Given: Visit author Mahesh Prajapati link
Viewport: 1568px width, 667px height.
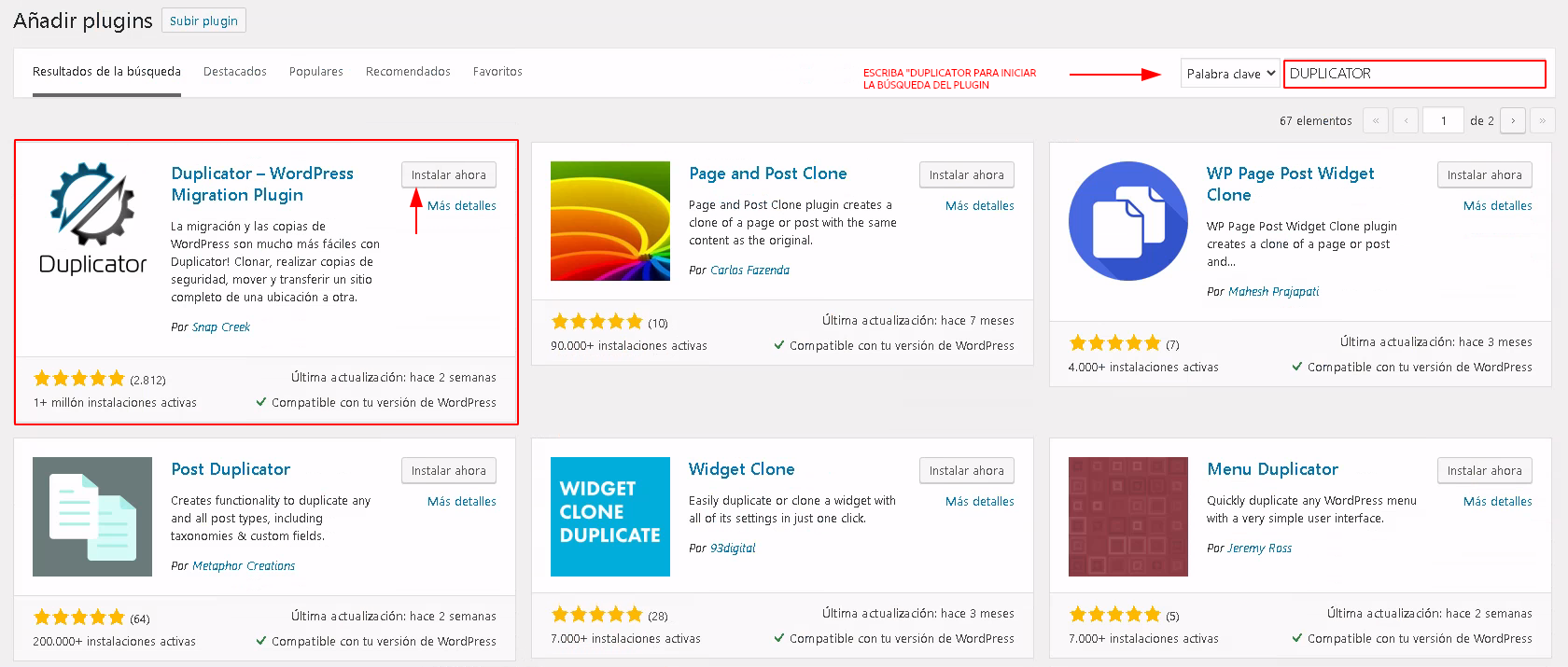Looking at the screenshot, I should tap(1274, 292).
